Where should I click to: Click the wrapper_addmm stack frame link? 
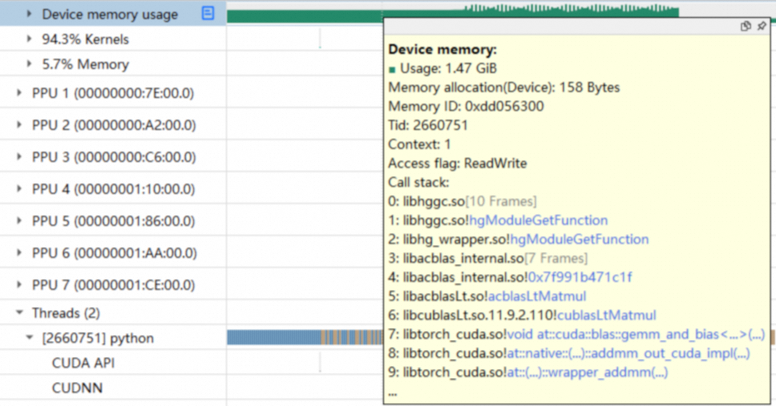tap(618, 372)
